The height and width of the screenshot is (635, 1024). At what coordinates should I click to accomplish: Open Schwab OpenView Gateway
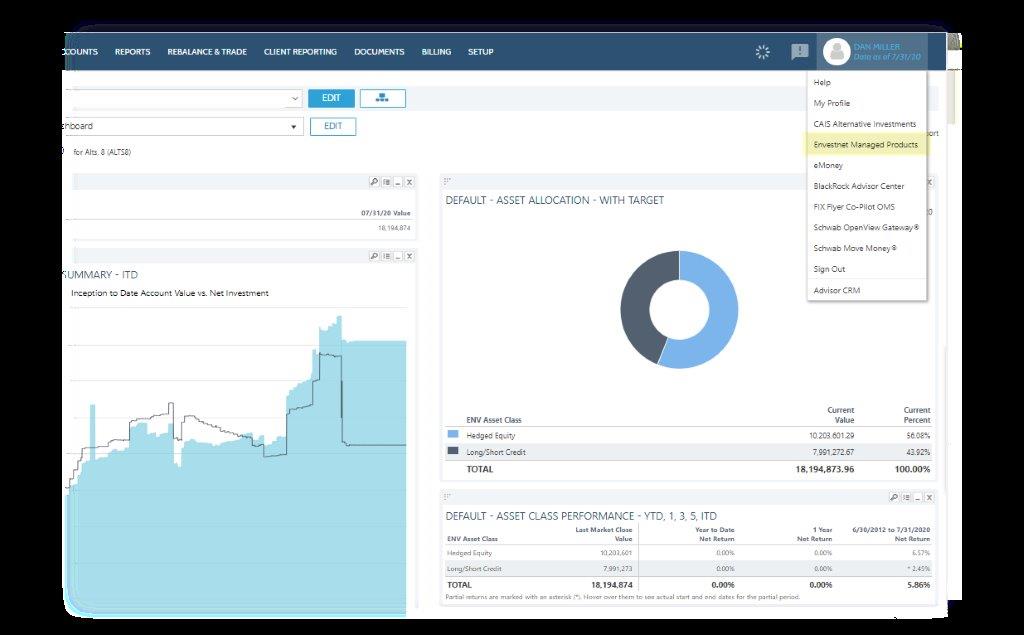pyautogui.click(x=867, y=227)
